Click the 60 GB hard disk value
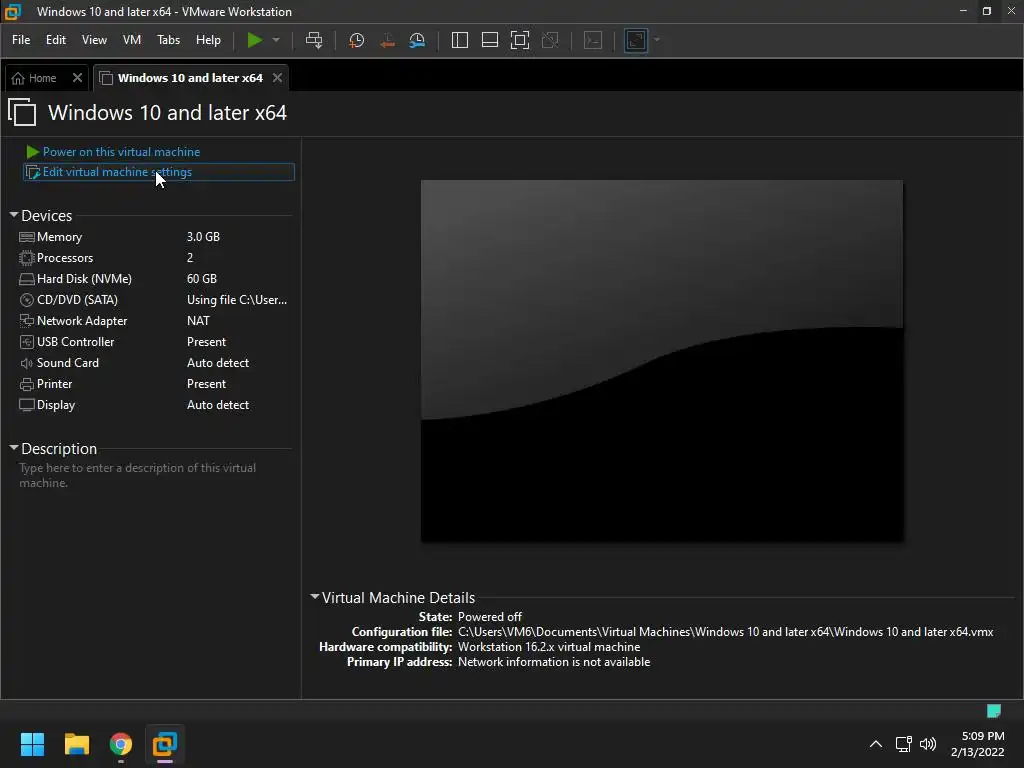Image resolution: width=1024 pixels, height=768 pixels. 202,278
